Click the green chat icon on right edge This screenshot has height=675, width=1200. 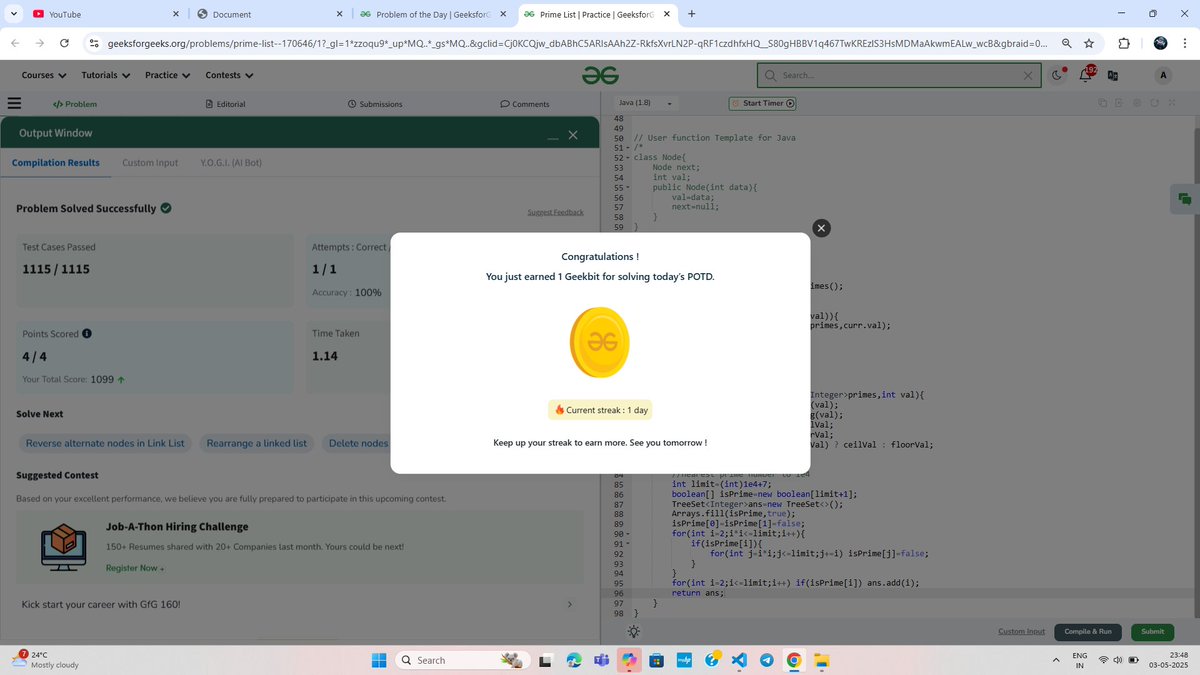point(1184,199)
